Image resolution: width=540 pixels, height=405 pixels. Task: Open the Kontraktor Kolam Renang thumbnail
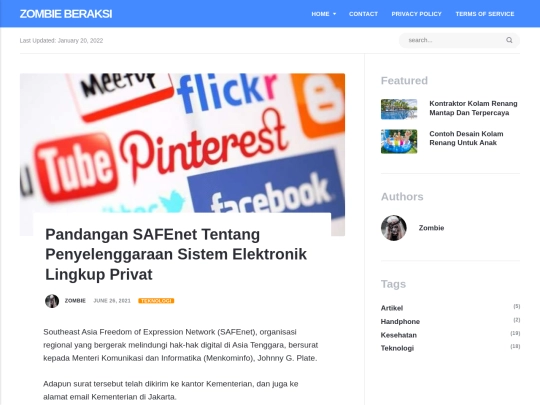pos(399,109)
